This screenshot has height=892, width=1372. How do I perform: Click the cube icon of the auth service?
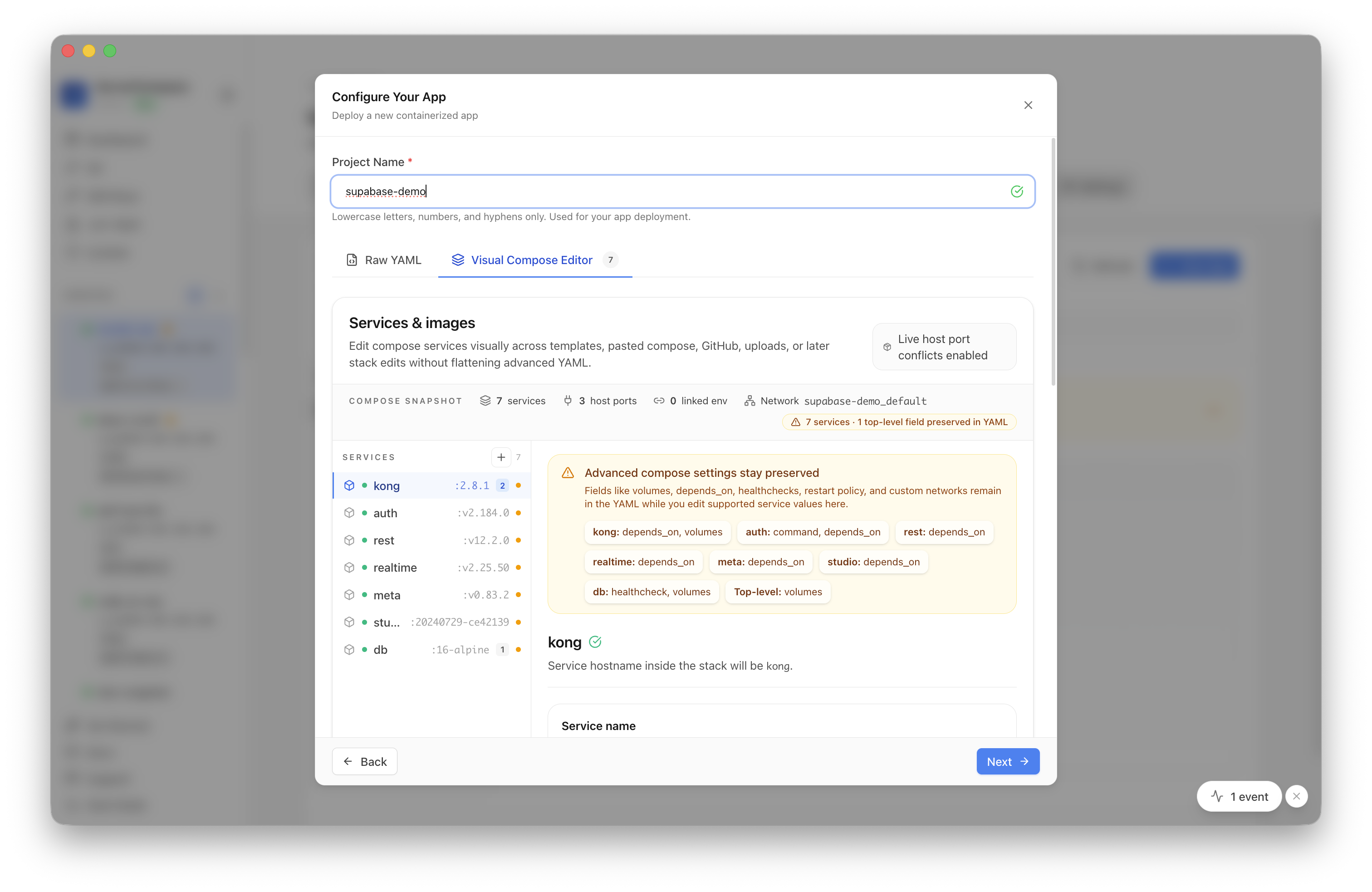click(349, 513)
